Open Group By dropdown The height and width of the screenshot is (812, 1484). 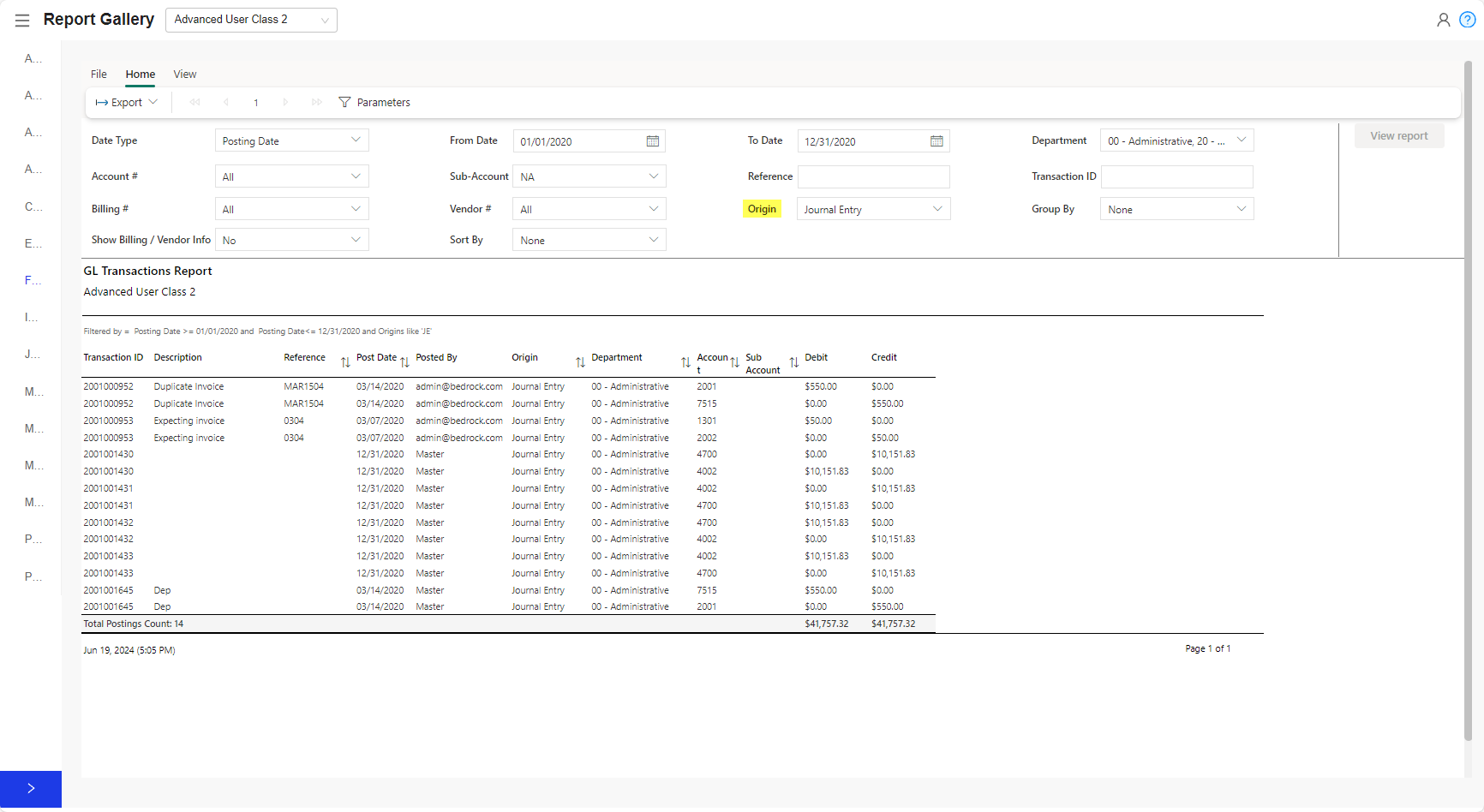click(1177, 209)
